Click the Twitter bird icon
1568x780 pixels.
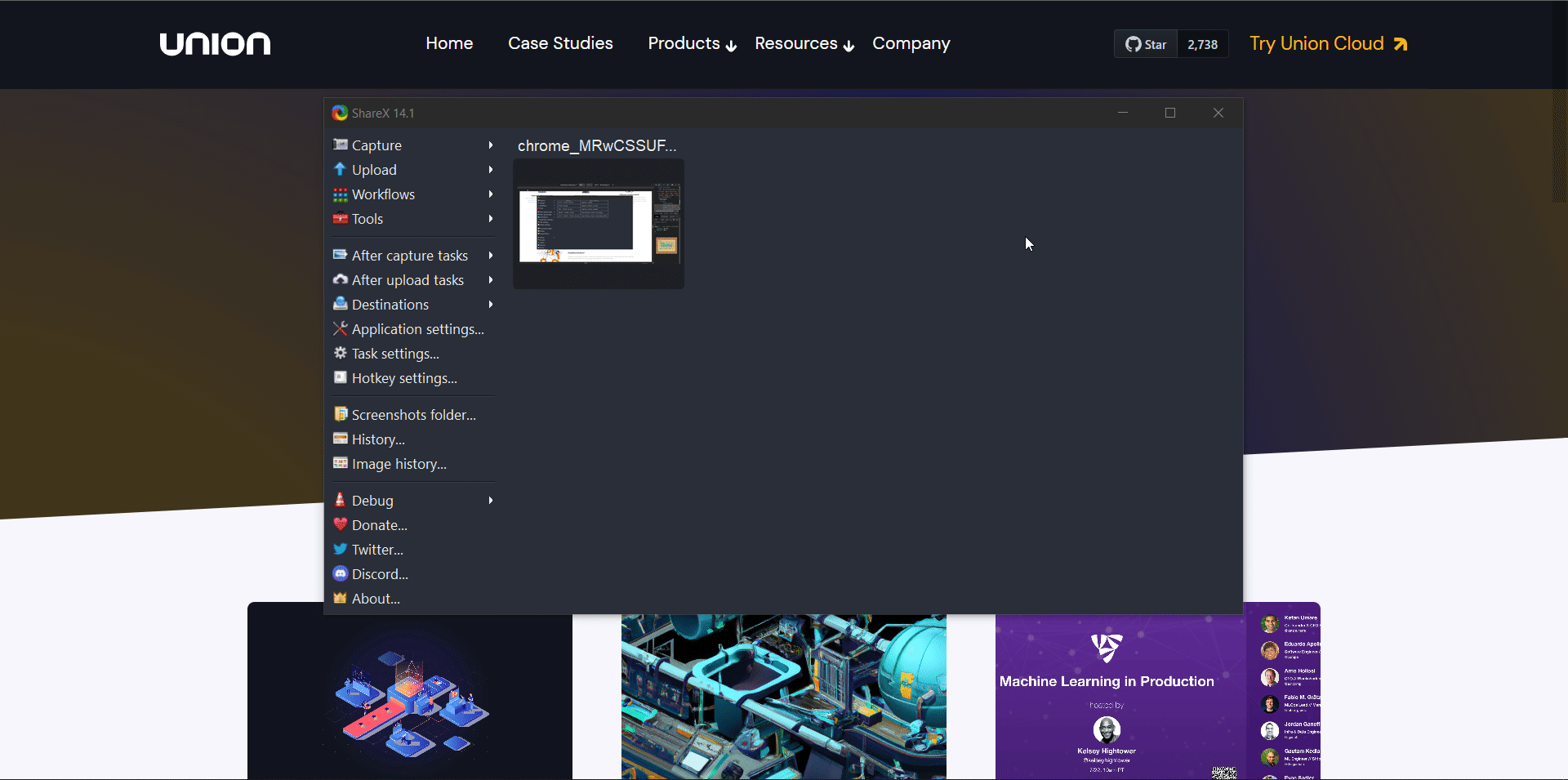[x=341, y=549]
